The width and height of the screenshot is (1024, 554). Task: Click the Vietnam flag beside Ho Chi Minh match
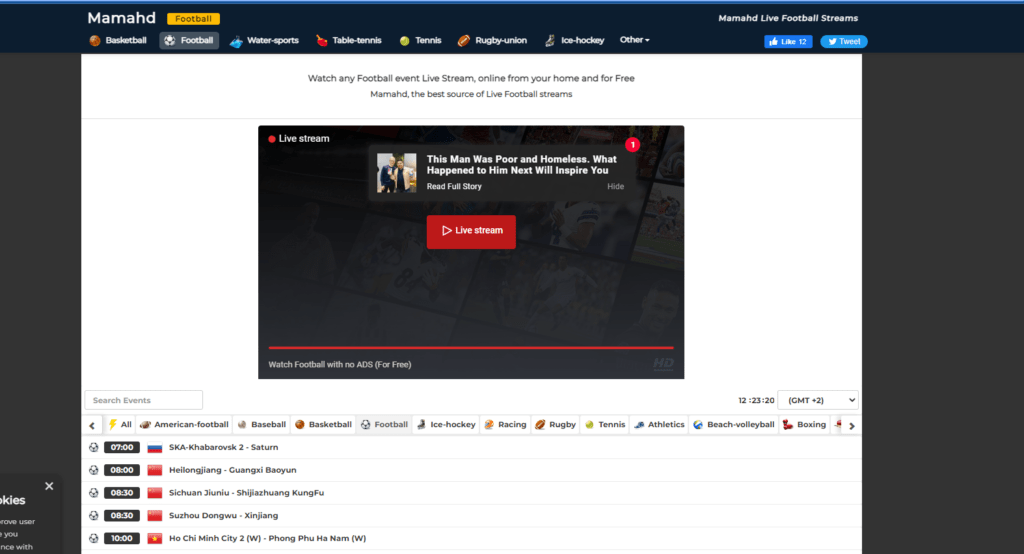[155, 538]
